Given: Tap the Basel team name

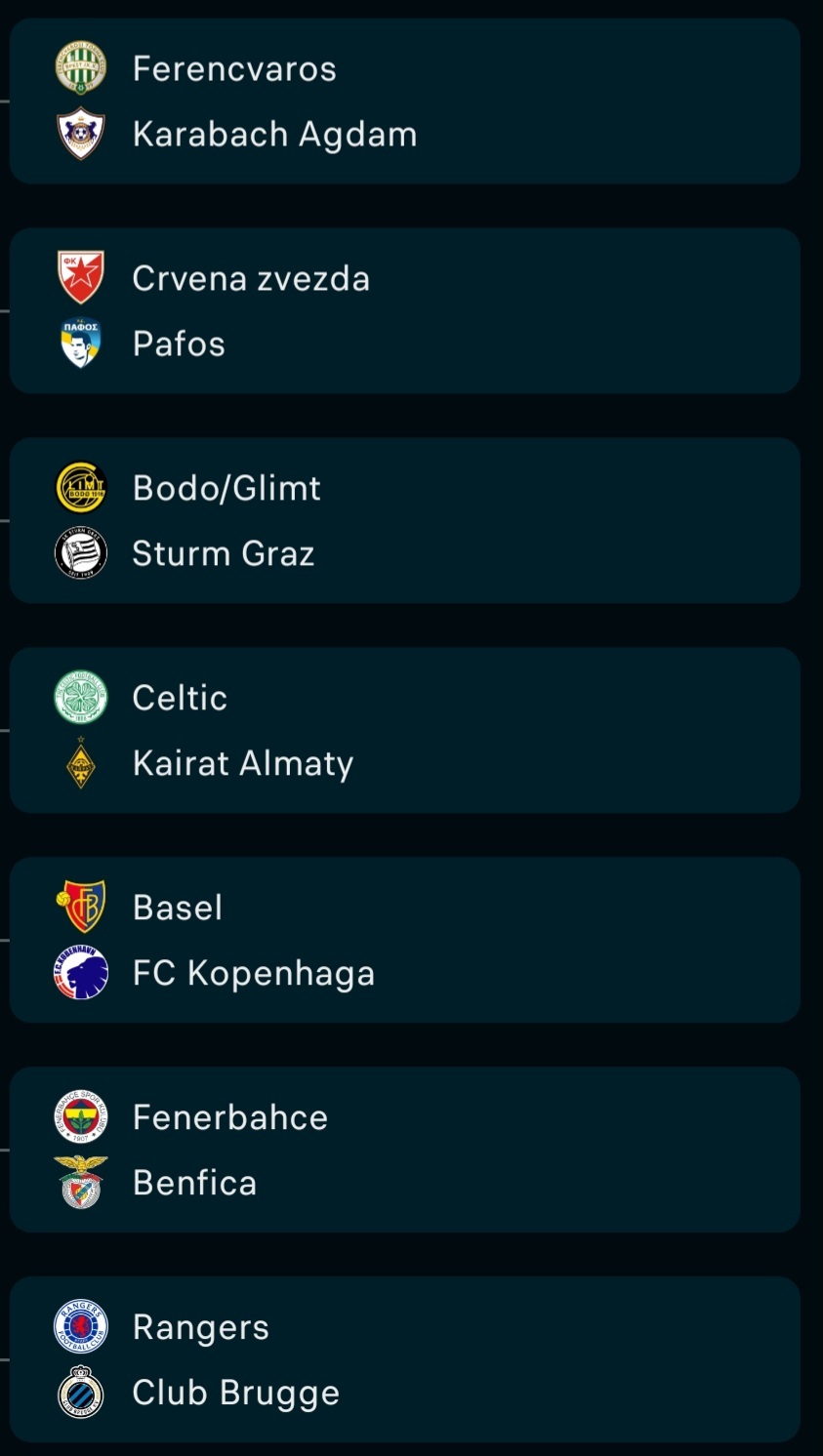Looking at the screenshot, I should [x=178, y=908].
